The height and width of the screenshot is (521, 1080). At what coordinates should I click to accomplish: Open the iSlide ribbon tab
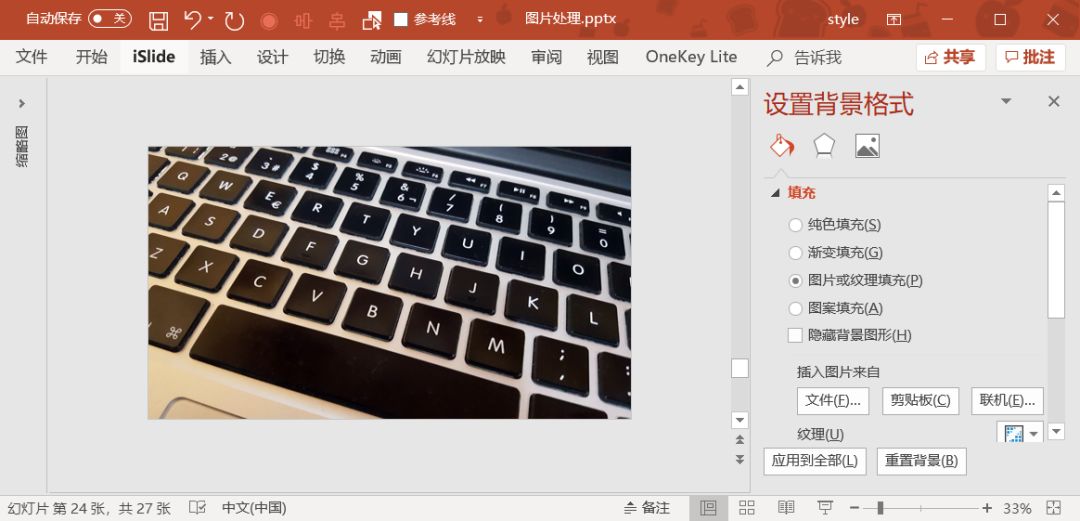[x=153, y=57]
